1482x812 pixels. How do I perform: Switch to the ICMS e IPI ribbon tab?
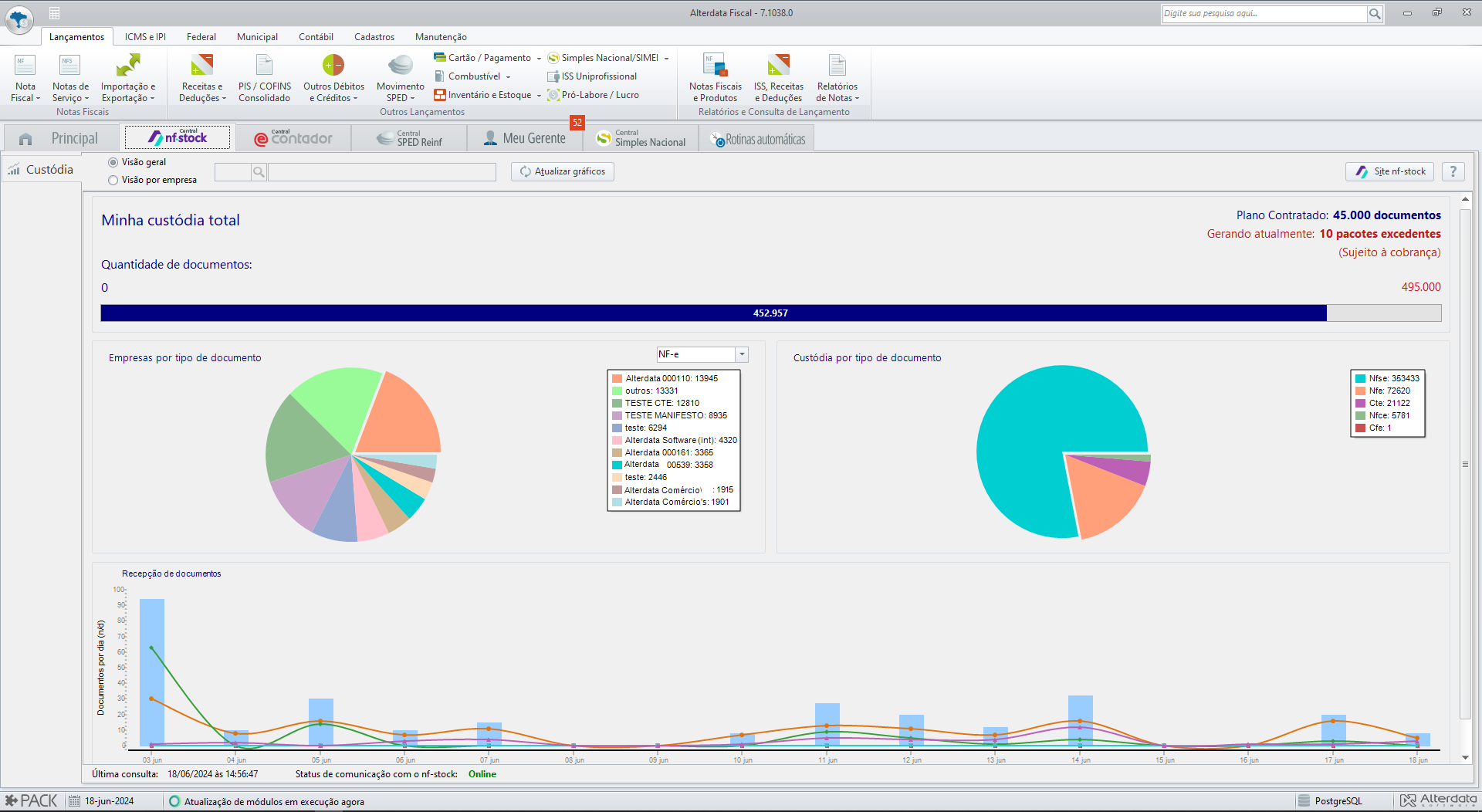(145, 37)
